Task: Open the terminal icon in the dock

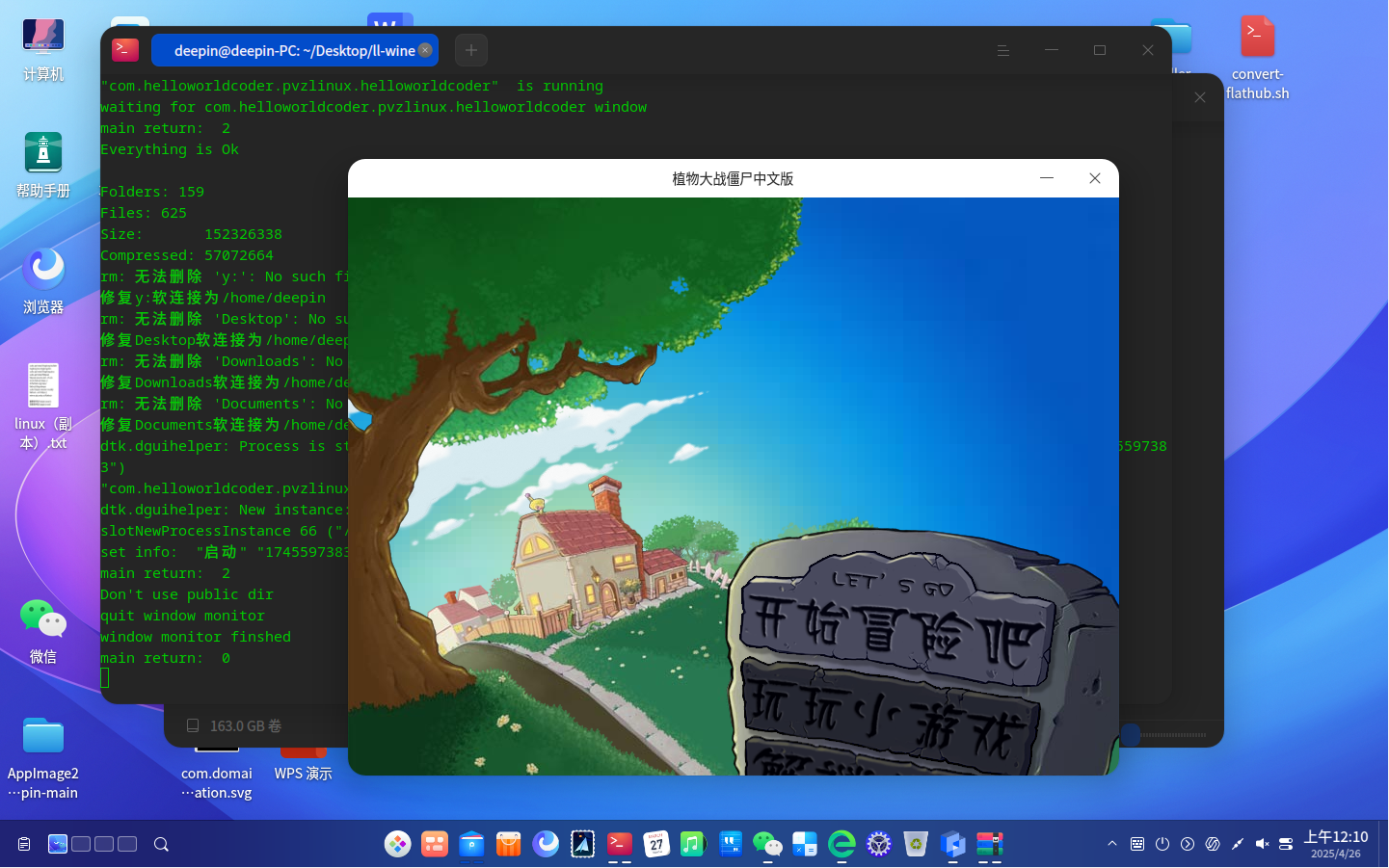Action: click(620, 844)
